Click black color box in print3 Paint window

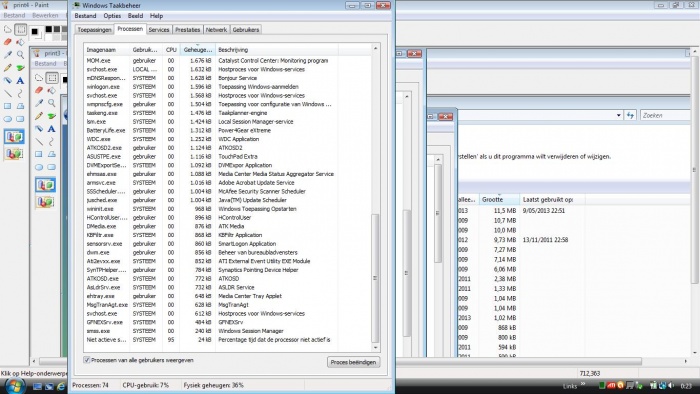coord(65,79)
